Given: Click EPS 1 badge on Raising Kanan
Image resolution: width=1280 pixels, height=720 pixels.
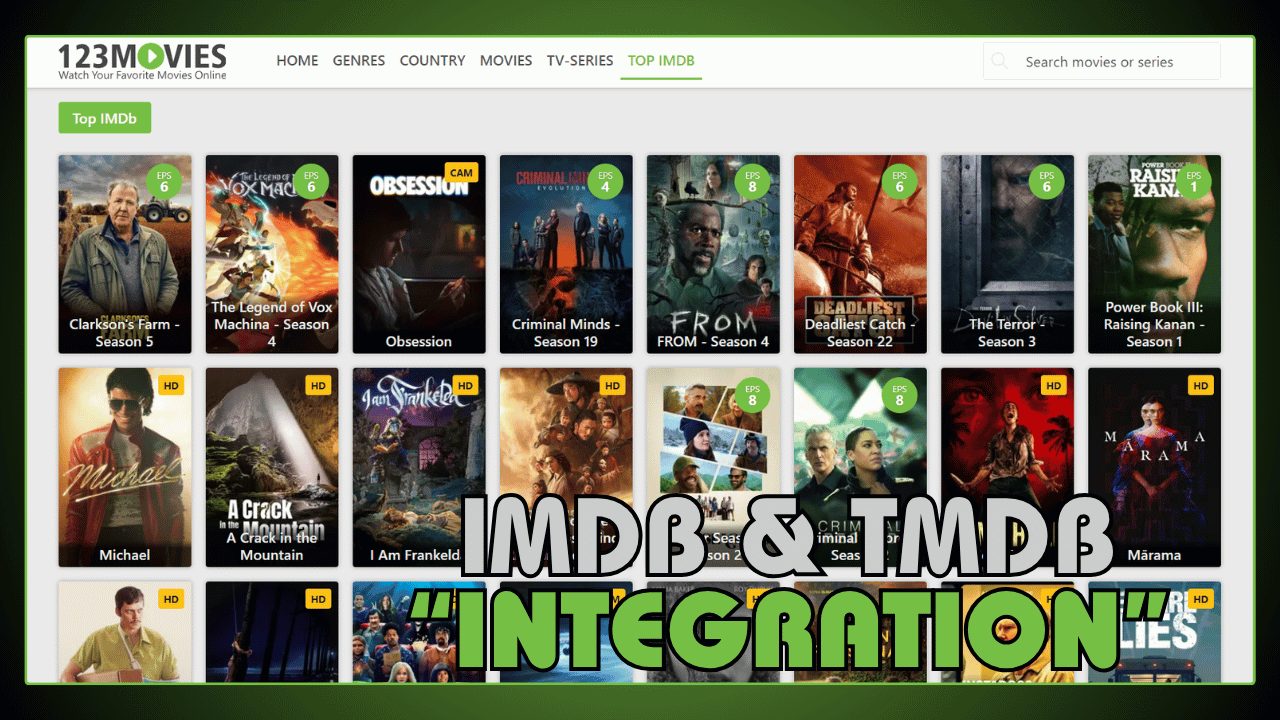Looking at the screenshot, I should (1193, 181).
